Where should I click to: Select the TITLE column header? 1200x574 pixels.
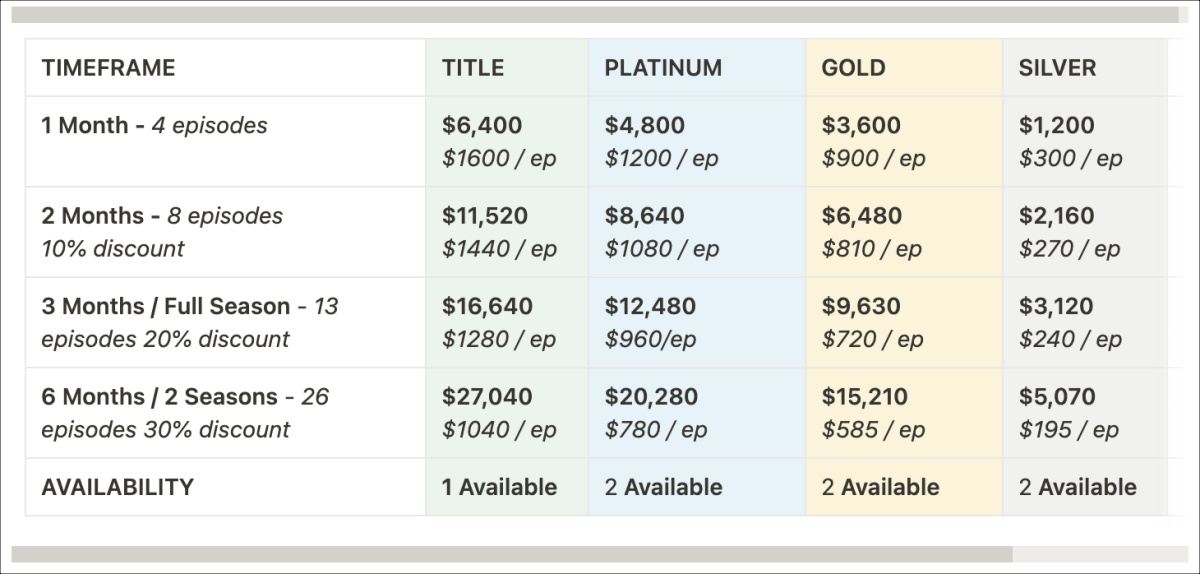pyautogui.click(x=473, y=68)
